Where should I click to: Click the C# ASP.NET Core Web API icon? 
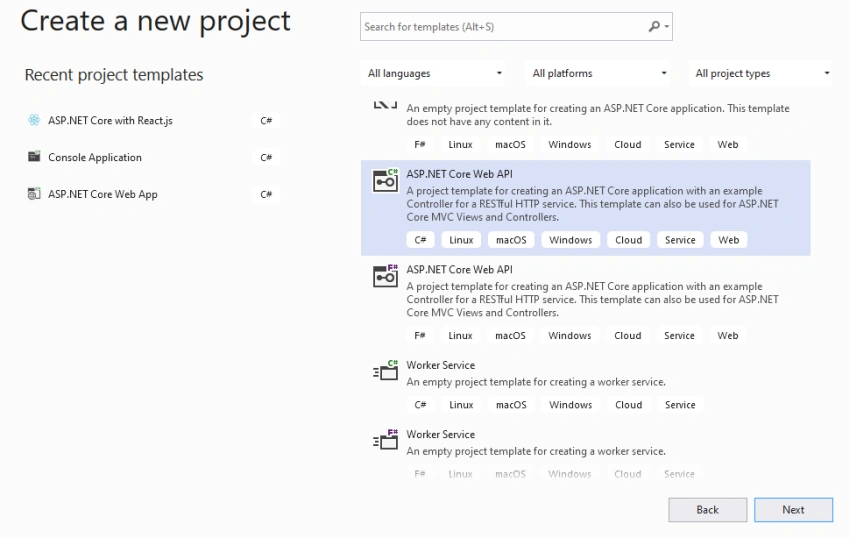[385, 181]
